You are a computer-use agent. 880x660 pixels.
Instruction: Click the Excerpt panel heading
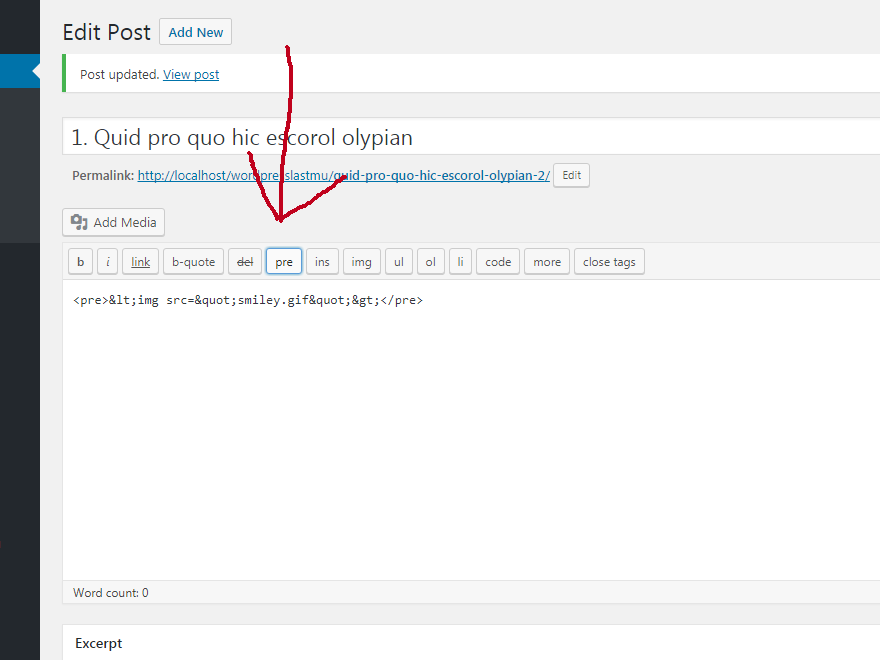pyautogui.click(x=99, y=643)
